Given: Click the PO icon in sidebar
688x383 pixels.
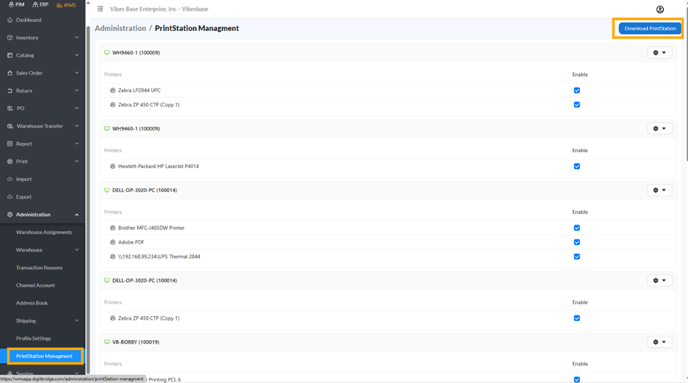Looking at the screenshot, I should click(10, 108).
